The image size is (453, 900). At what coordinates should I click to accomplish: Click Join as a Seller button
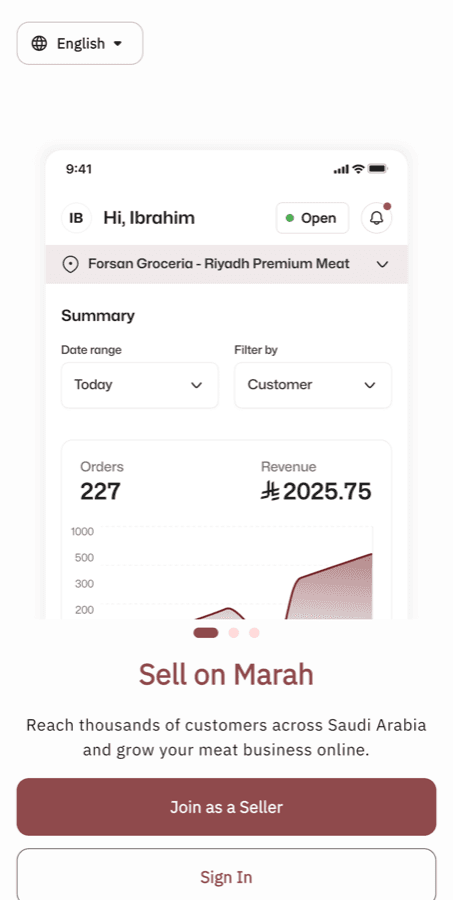coord(226,807)
